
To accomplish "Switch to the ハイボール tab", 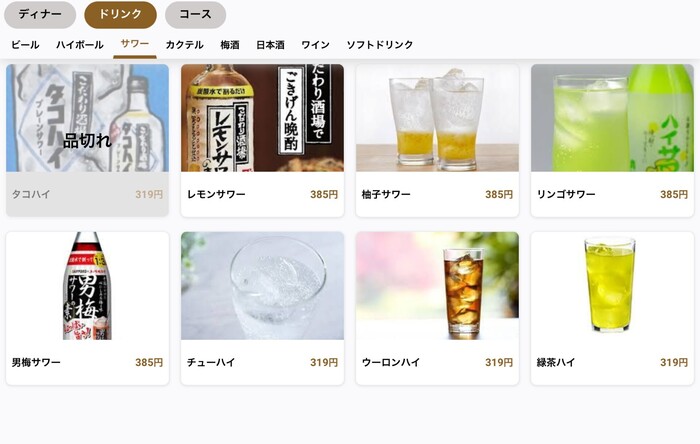I will coord(80,45).
